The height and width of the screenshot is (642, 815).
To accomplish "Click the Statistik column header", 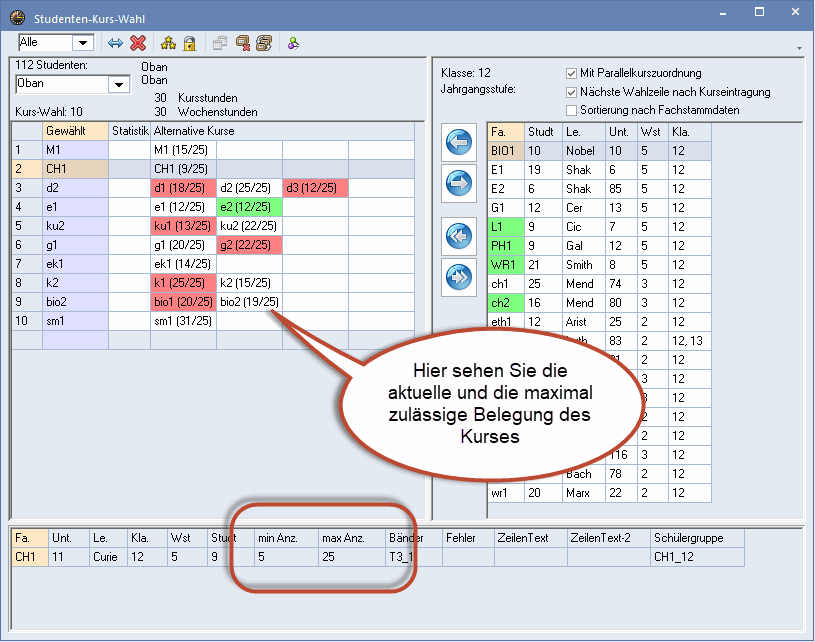I will point(129,131).
